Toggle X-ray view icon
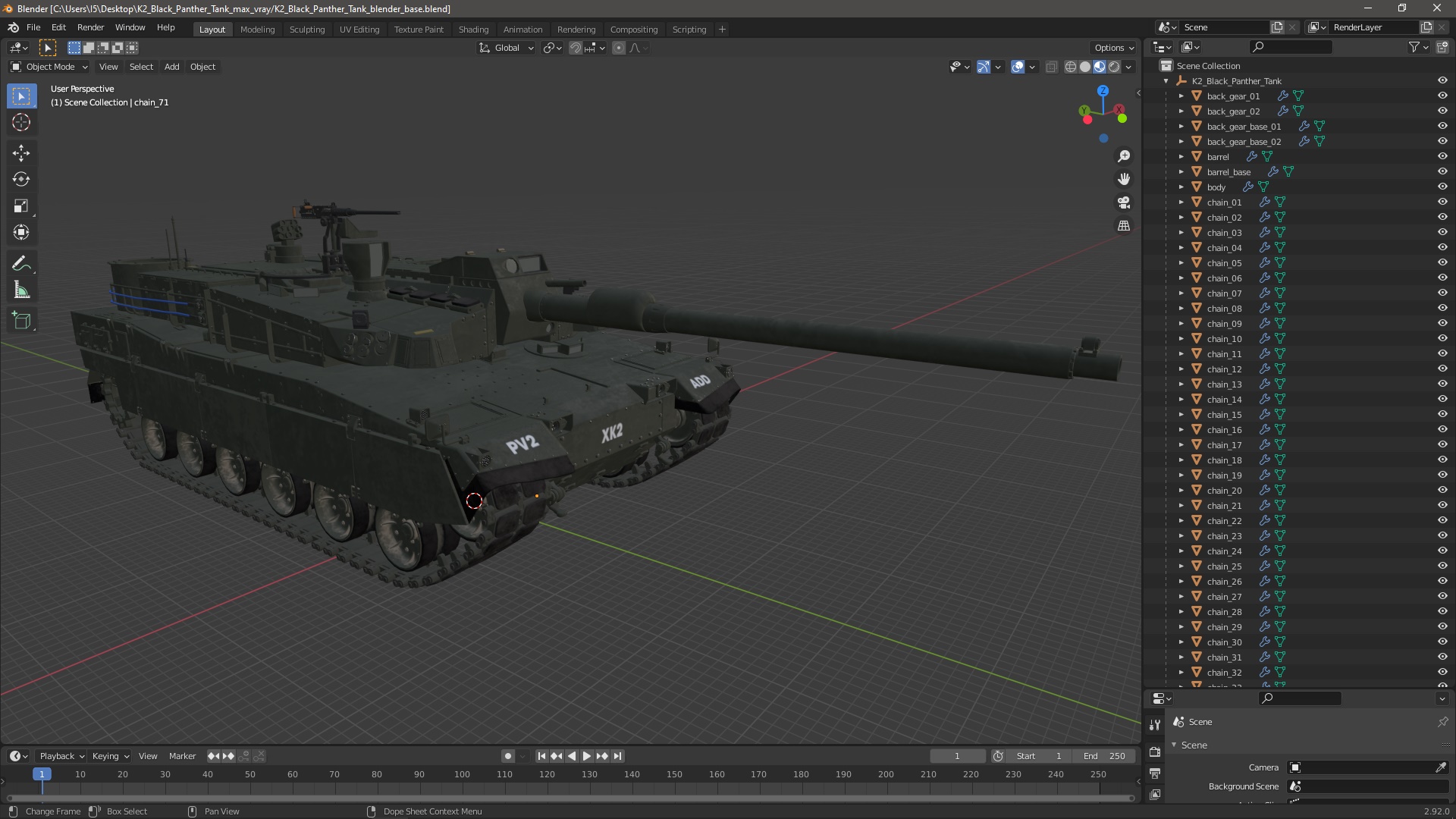This screenshot has width=1456, height=819. (1051, 67)
